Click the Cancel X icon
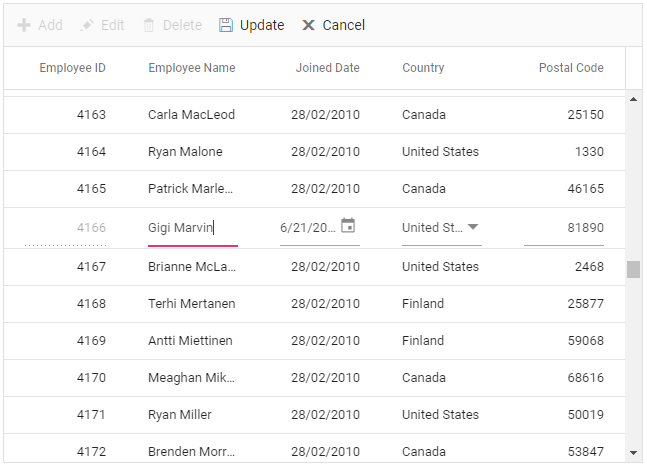 point(309,25)
